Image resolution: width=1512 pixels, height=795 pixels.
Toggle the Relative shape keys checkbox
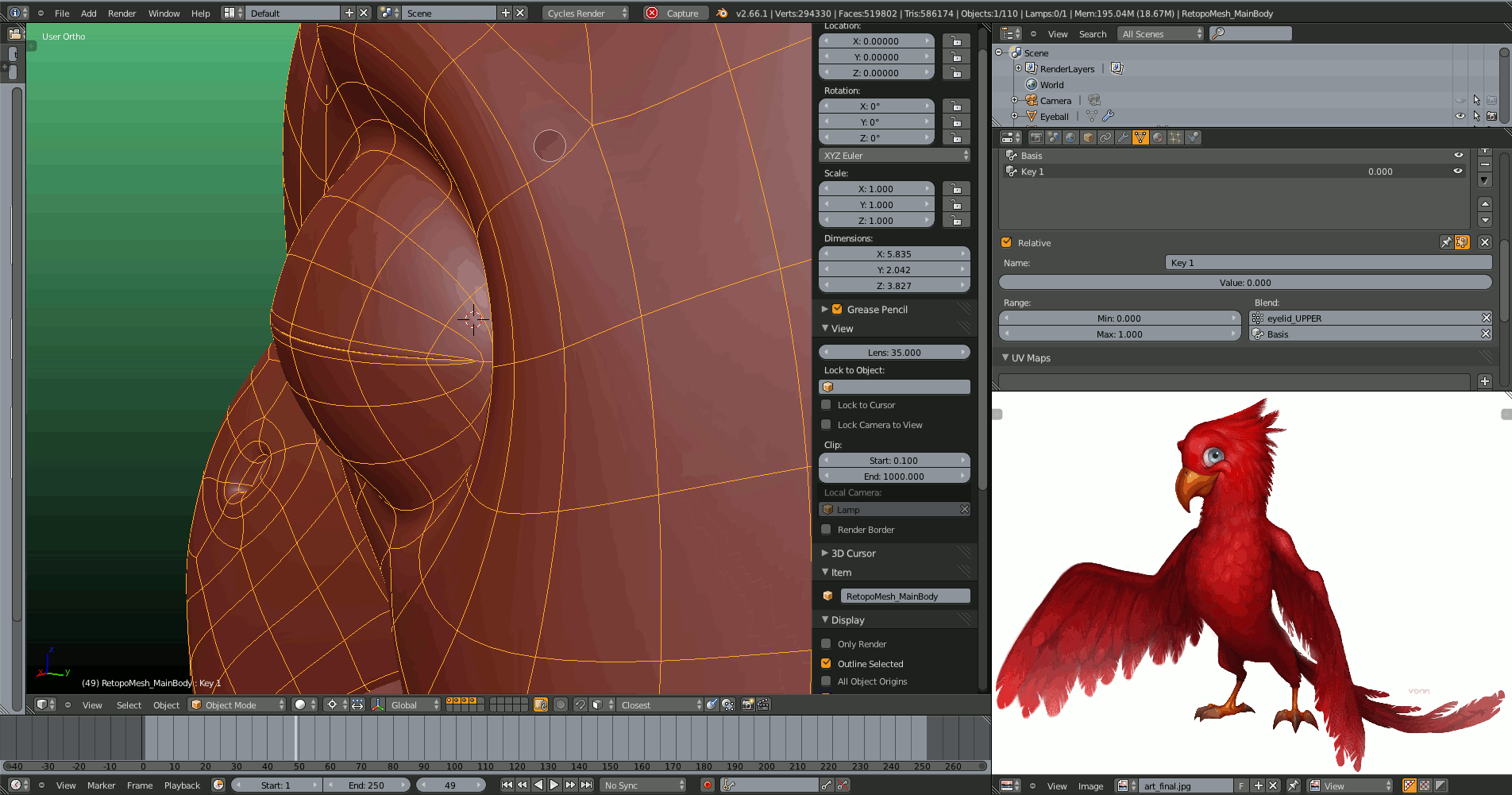pos(1006,242)
